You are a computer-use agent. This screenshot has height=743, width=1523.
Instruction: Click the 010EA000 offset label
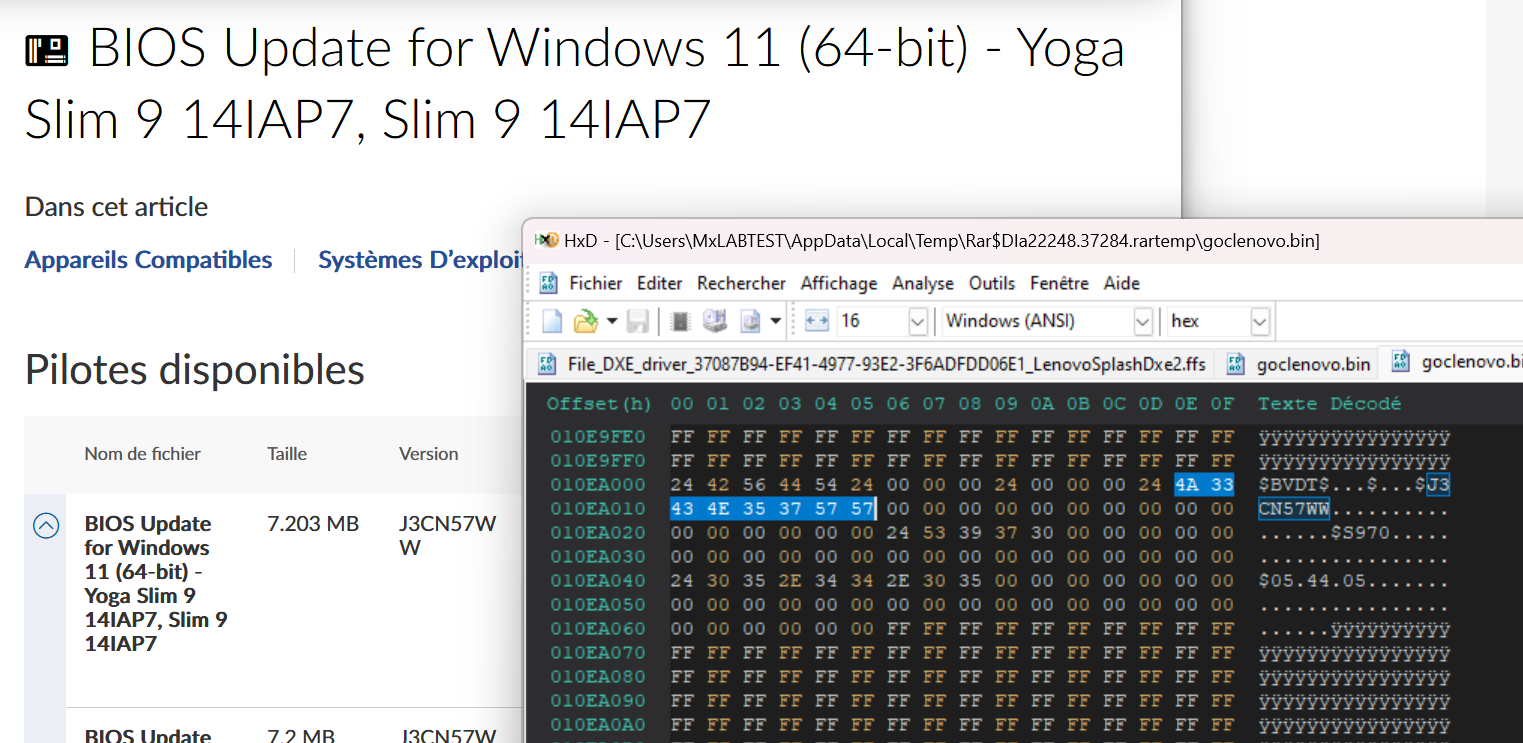click(598, 485)
